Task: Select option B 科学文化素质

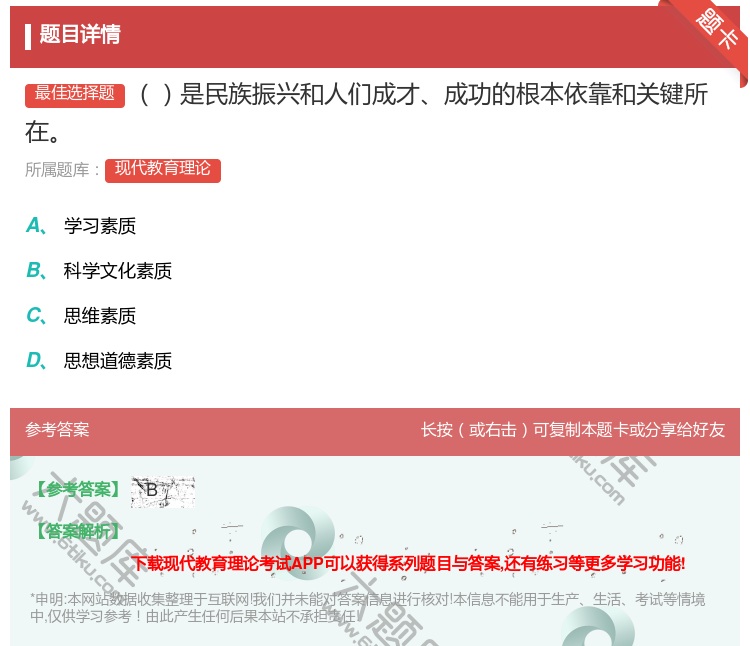Action: 99,271
